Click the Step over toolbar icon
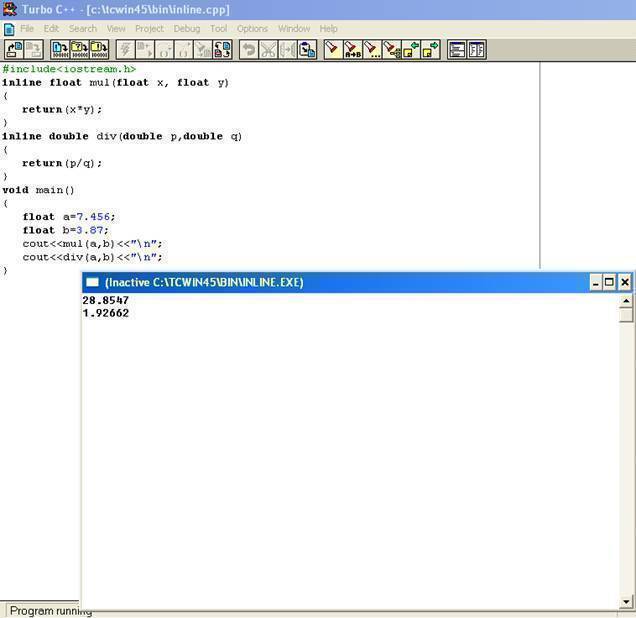 coord(144,50)
